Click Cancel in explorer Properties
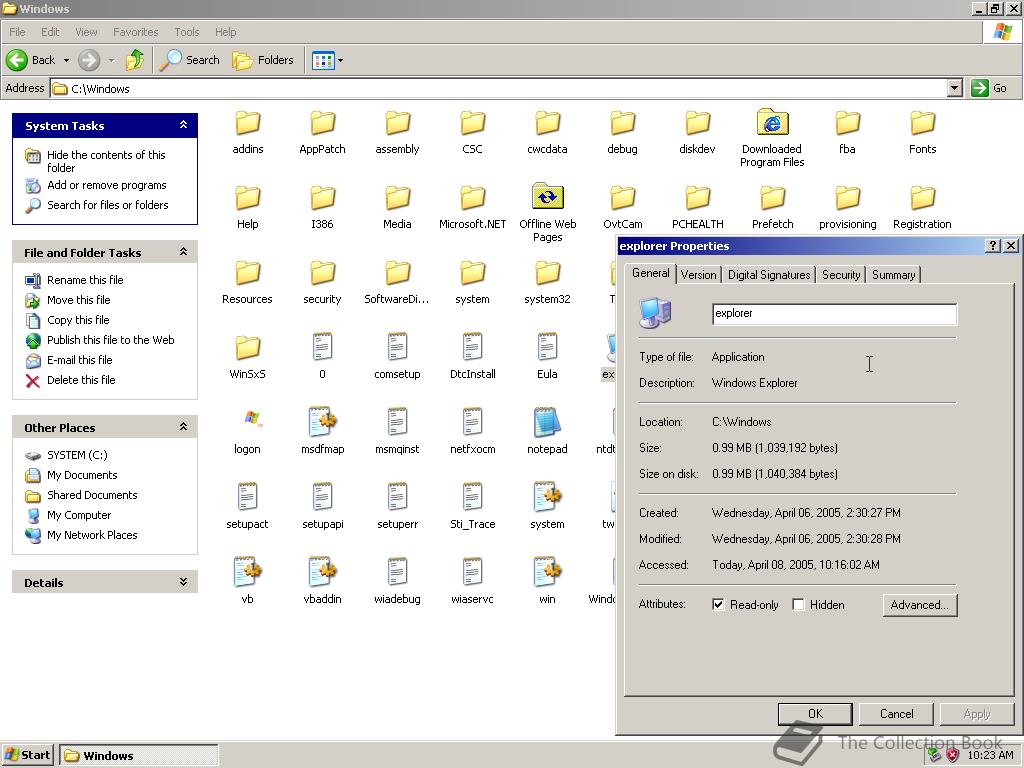The width and height of the screenshot is (1024, 768). (896, 714)
